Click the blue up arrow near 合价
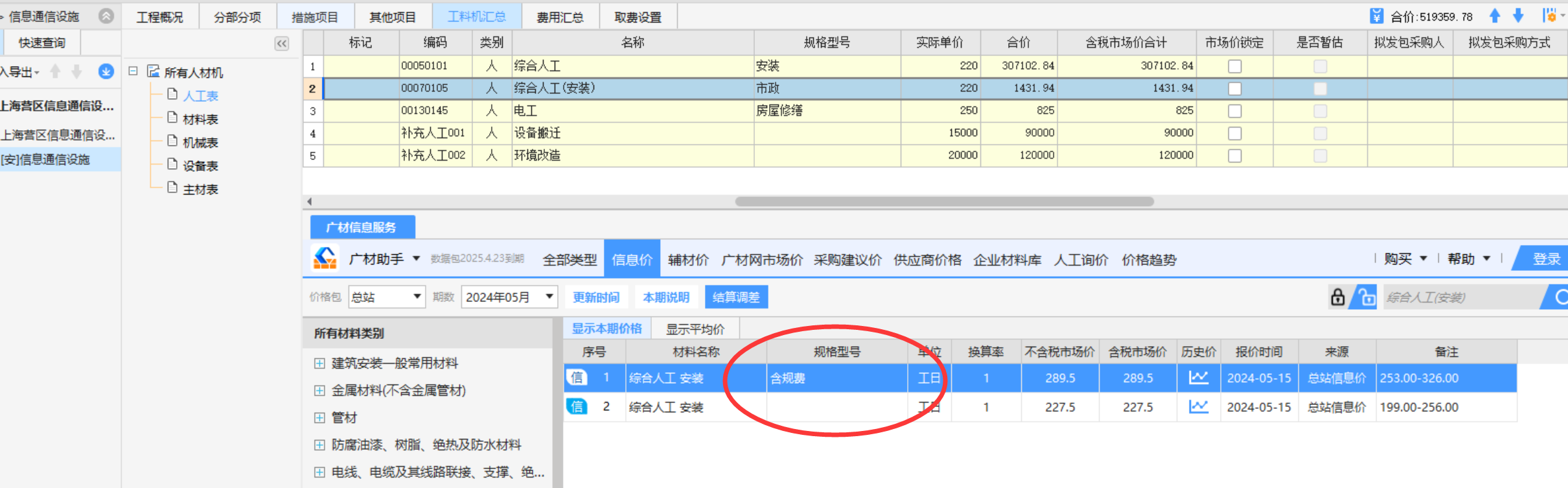 click(1495, 16)
